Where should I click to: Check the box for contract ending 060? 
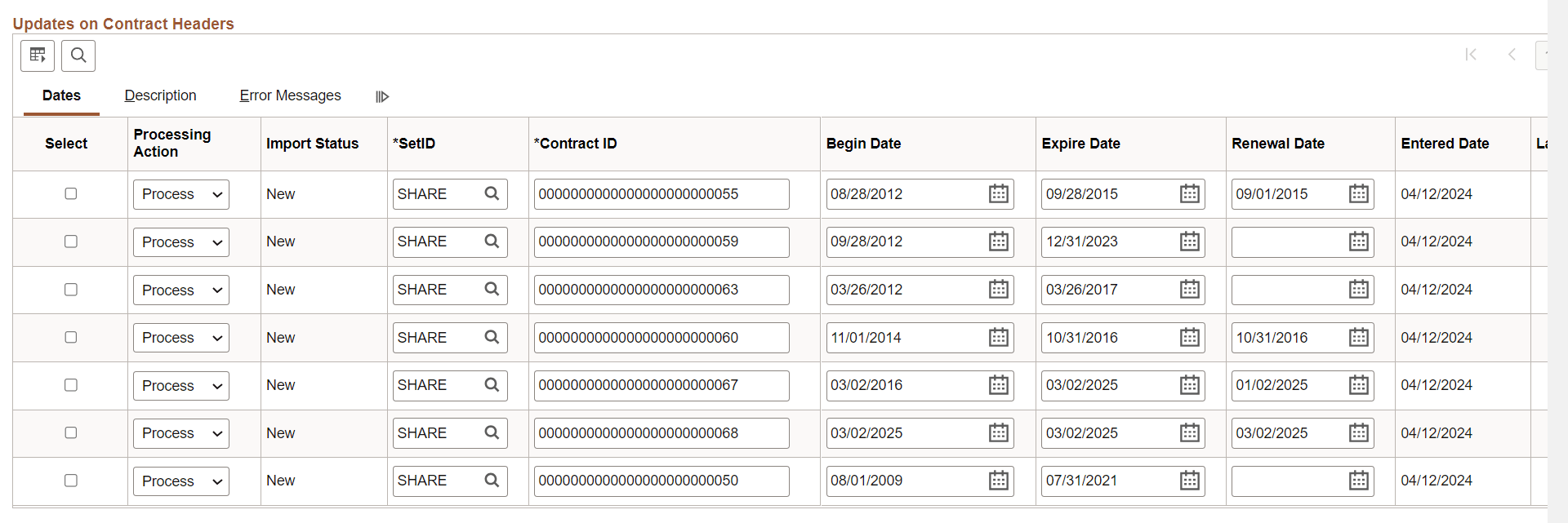coord(71,338)
